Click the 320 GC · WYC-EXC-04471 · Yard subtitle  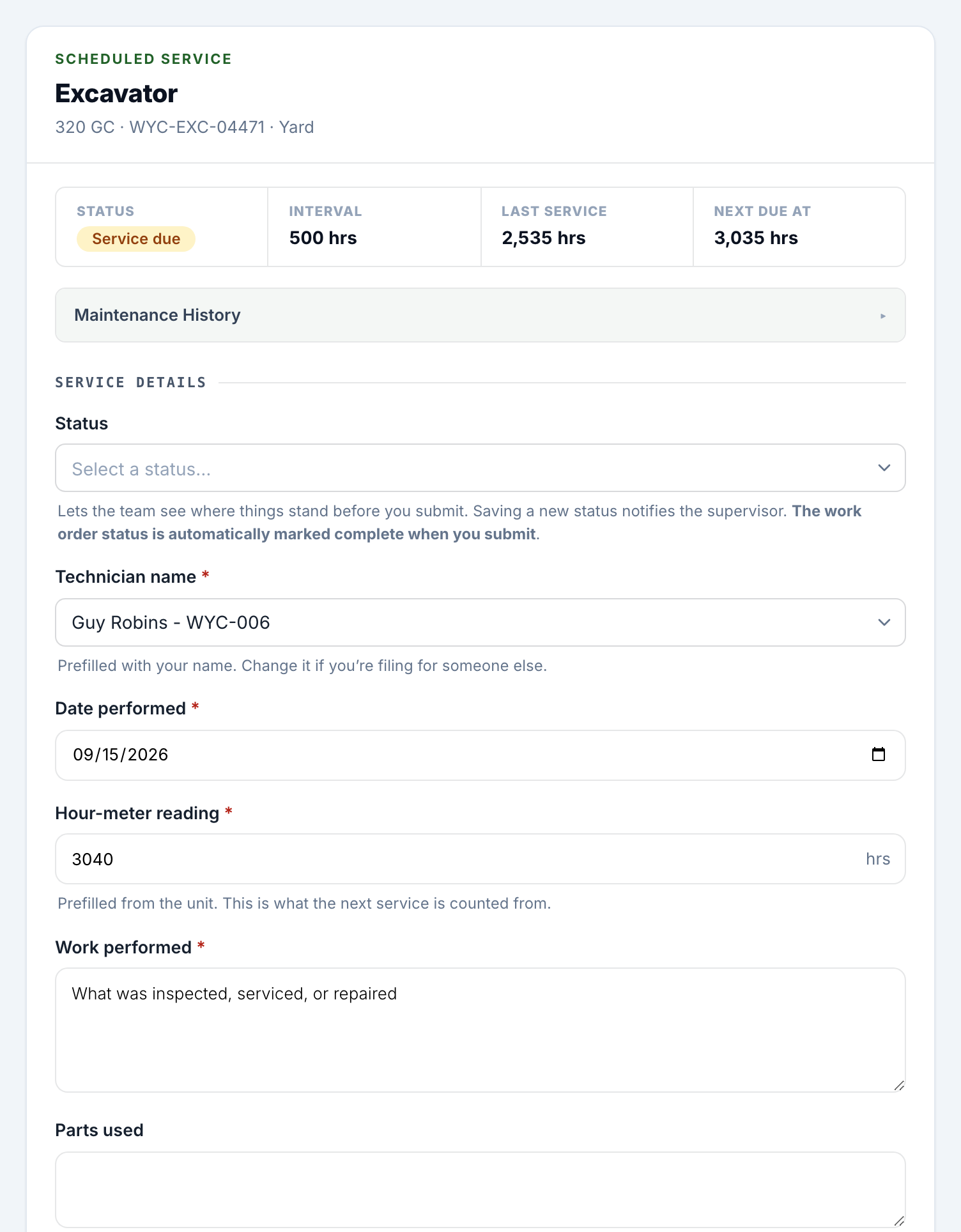click(x=185, y=127)
